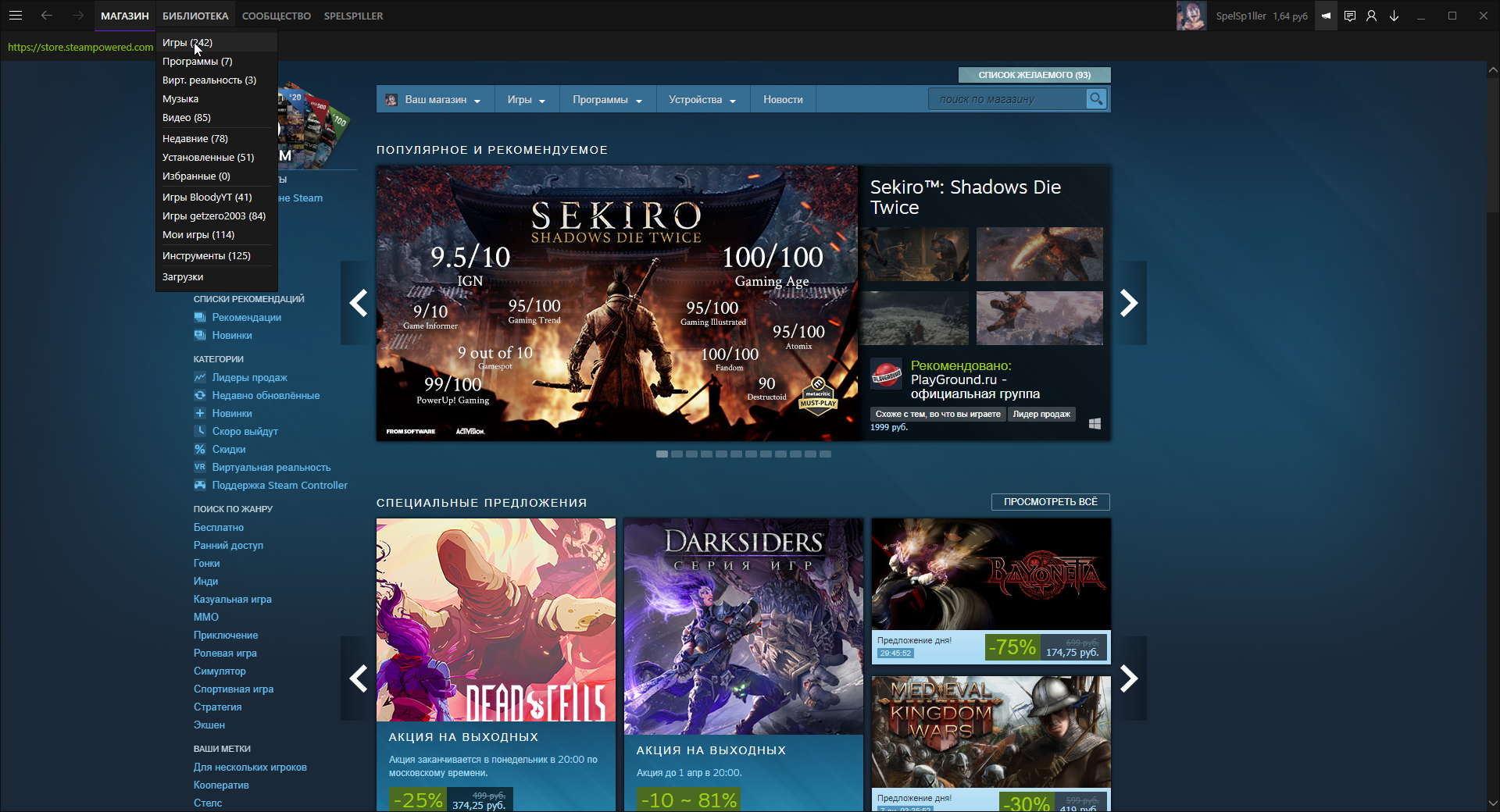This screenshot has height=812, width=1500.
Task: Click the avatar icon in Ваш магазин tab
Action: tap(391, 100)
